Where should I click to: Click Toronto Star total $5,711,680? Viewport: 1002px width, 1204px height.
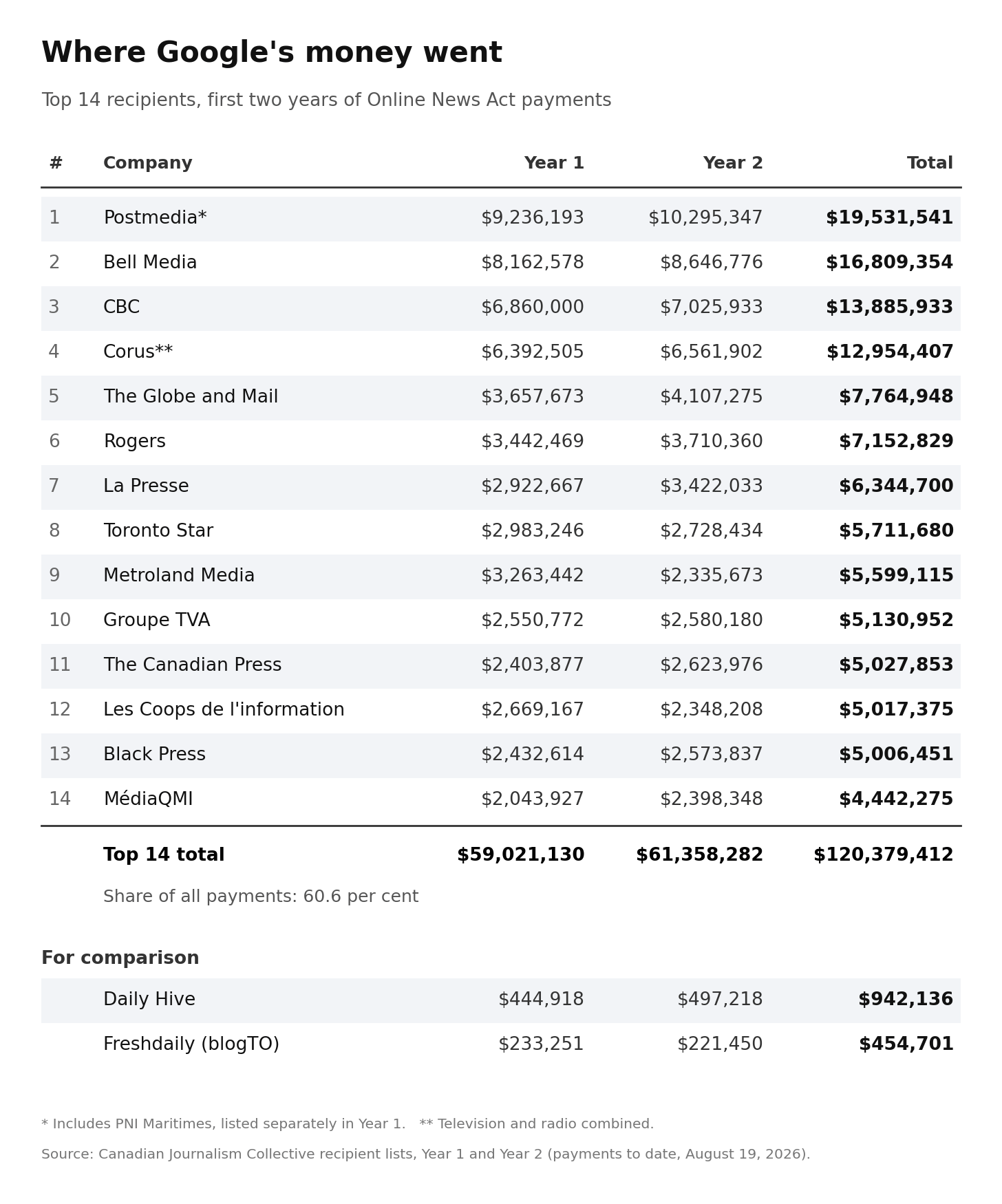click(x=896, y=531)
